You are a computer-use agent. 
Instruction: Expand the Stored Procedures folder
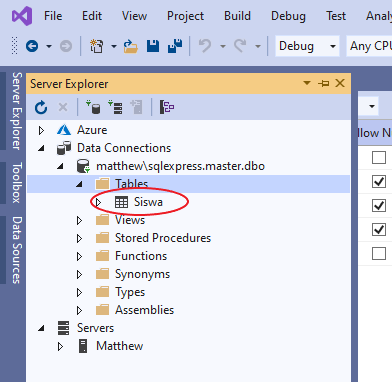click(79, 238)
